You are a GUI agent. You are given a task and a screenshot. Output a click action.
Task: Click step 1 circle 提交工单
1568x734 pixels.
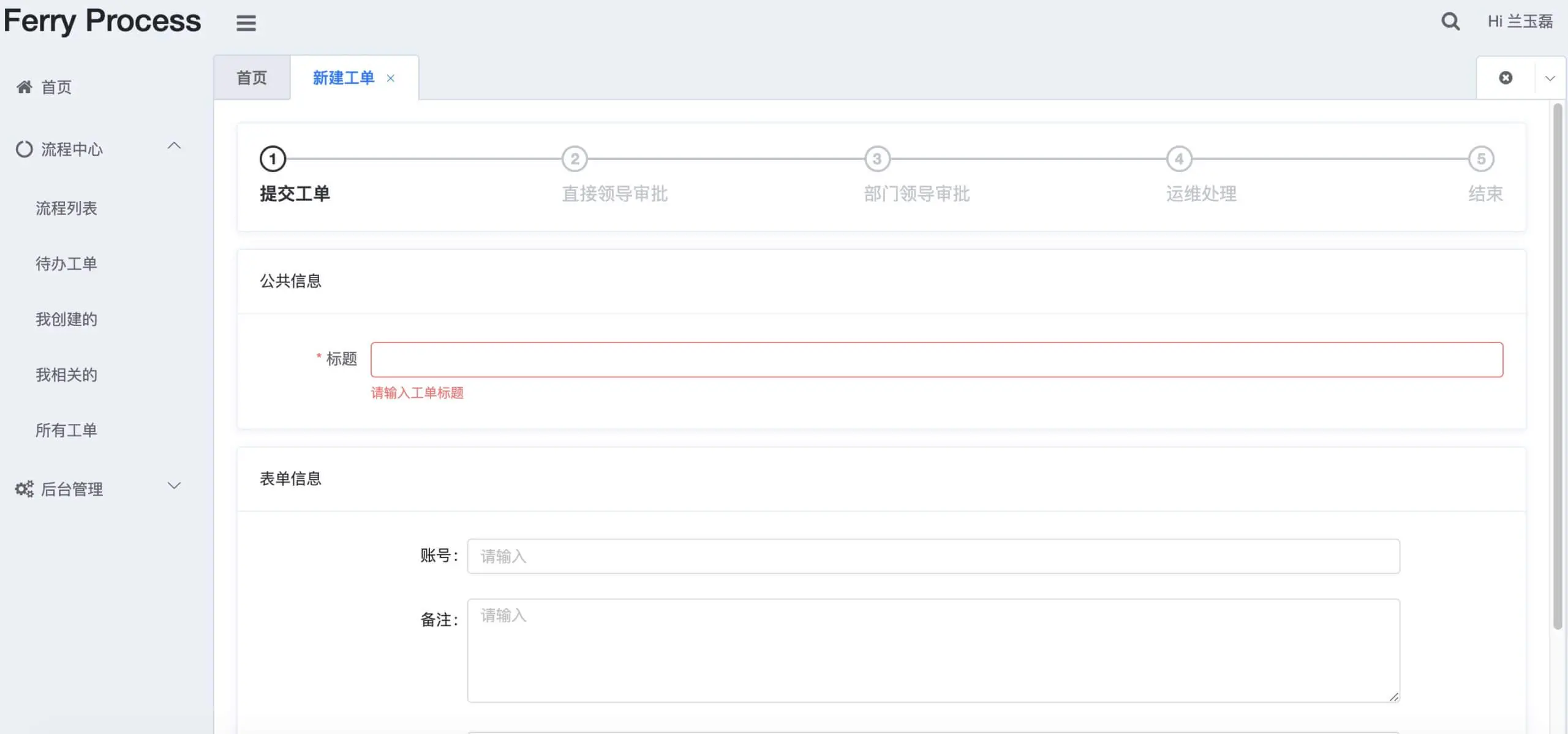tap(273, 159)
